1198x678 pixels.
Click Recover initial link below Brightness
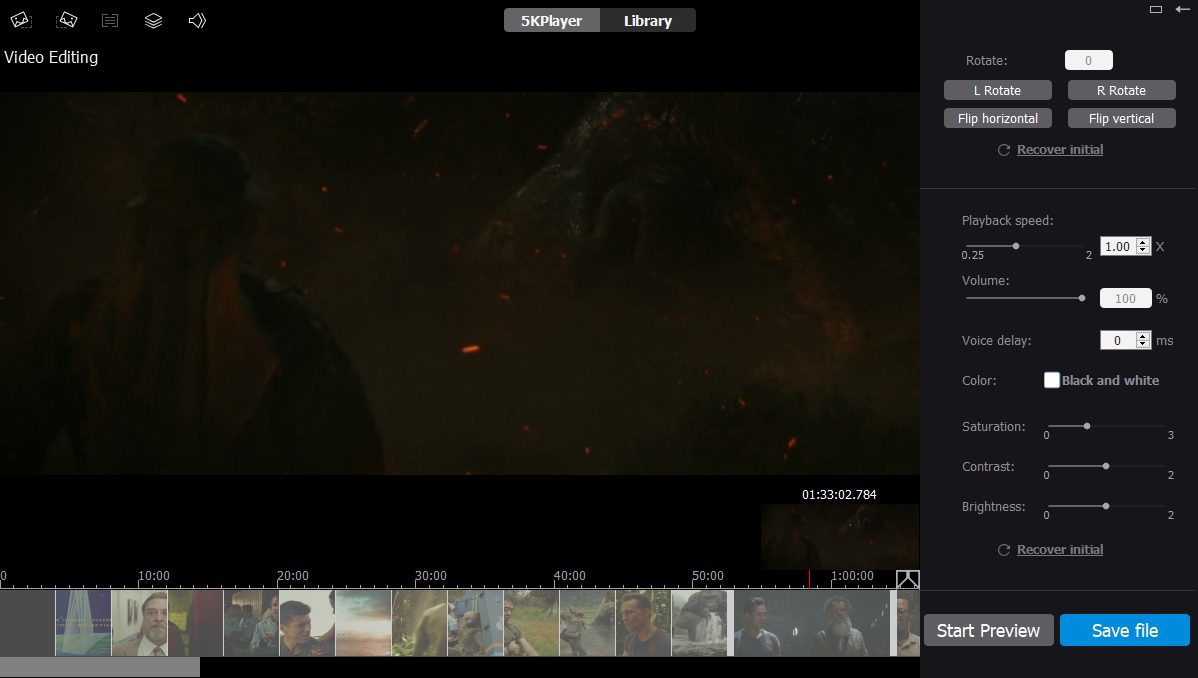tap(1060, 550)
